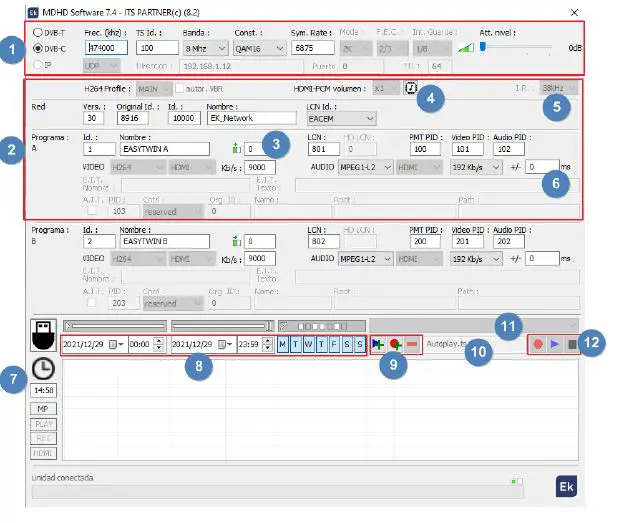Toggle the Monday M day button
The image size is (619, 523).
point(282,344)
